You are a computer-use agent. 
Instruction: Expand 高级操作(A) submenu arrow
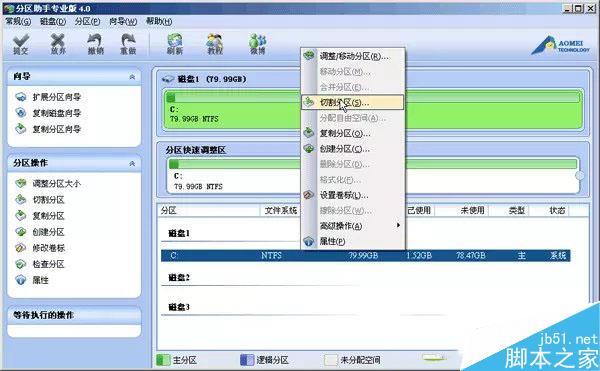[398, 225]
